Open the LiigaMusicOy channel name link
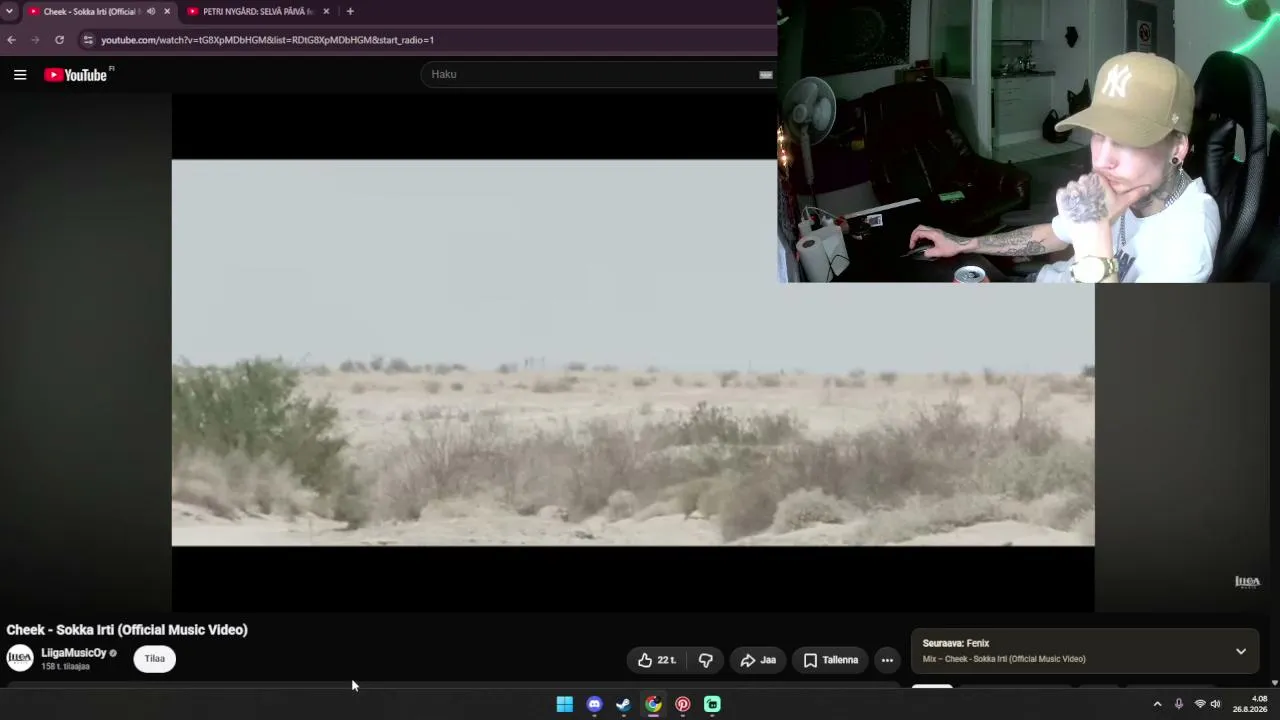Image resolution: width=1280 pixels, height=720 pixels. click(73, 653)
